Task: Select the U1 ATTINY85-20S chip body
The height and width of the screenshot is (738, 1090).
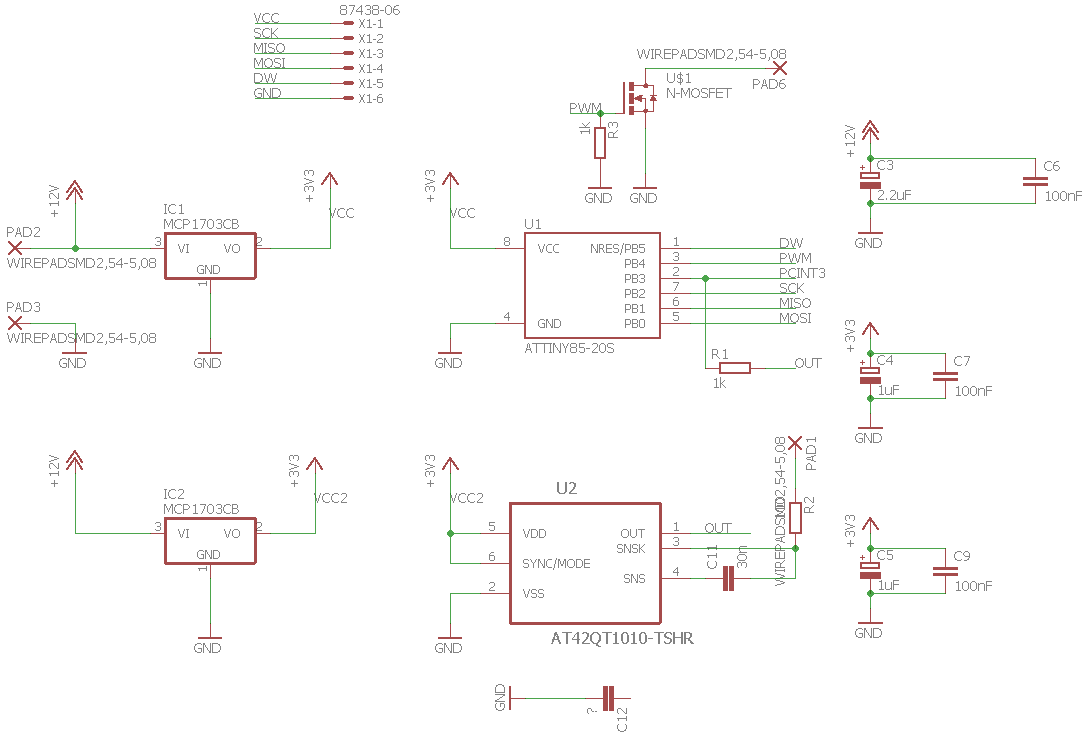Action: [x=592, y=286]
